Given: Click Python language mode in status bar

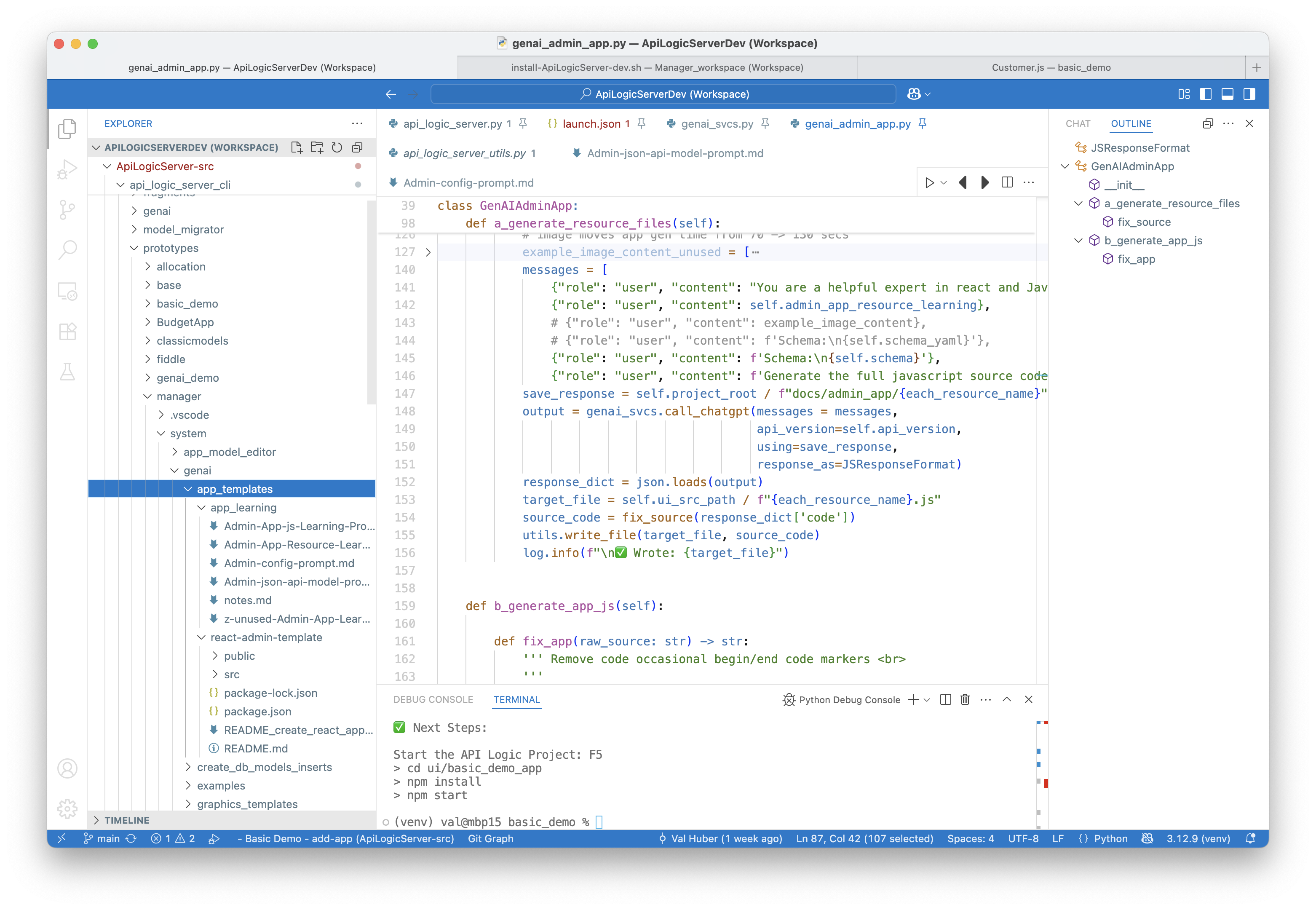Looking at the screenshot, I should tap(1111, 839).
